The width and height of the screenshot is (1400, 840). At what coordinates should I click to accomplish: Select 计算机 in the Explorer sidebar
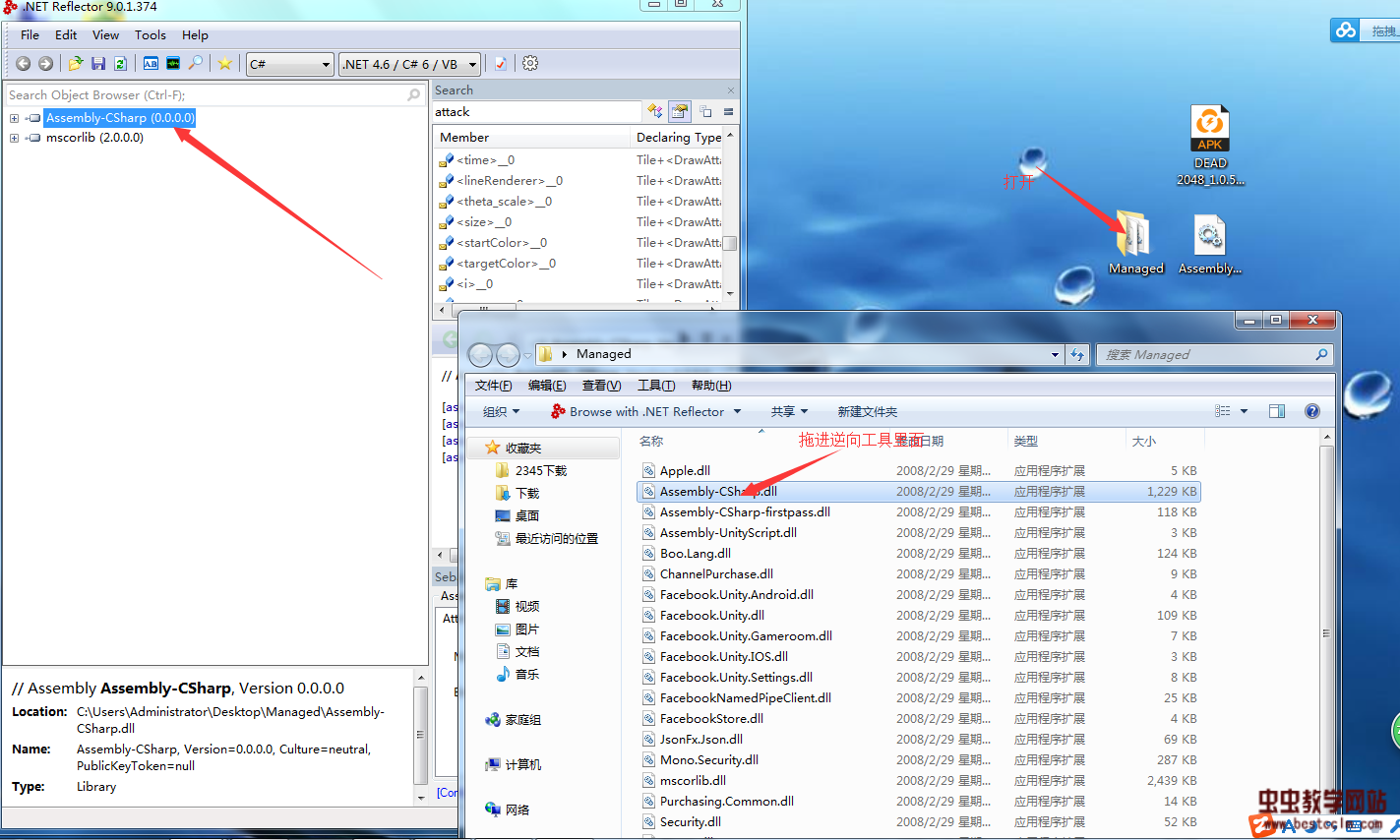coord(514,765)
